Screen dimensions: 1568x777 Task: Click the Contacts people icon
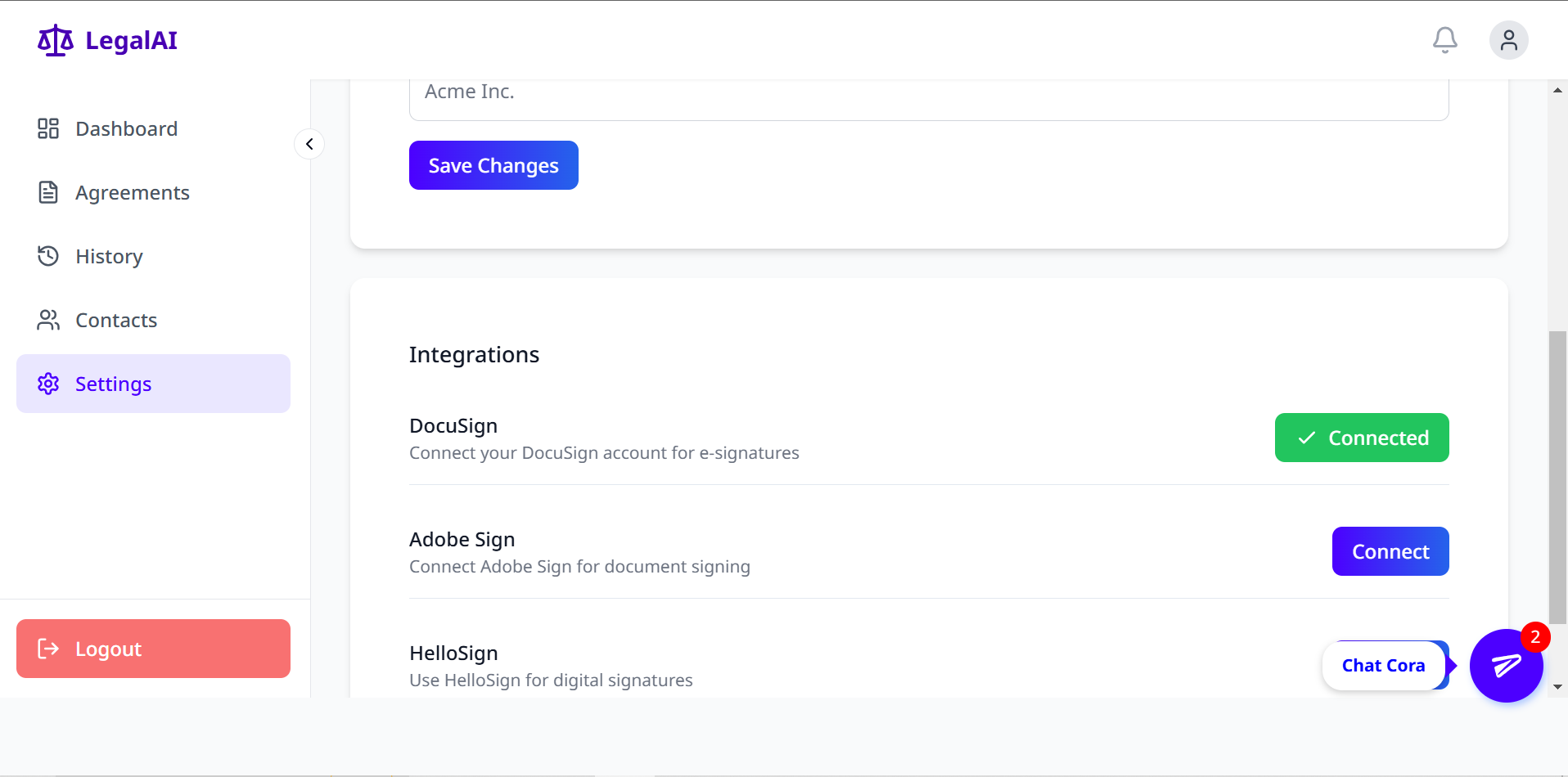pos(48,320)
